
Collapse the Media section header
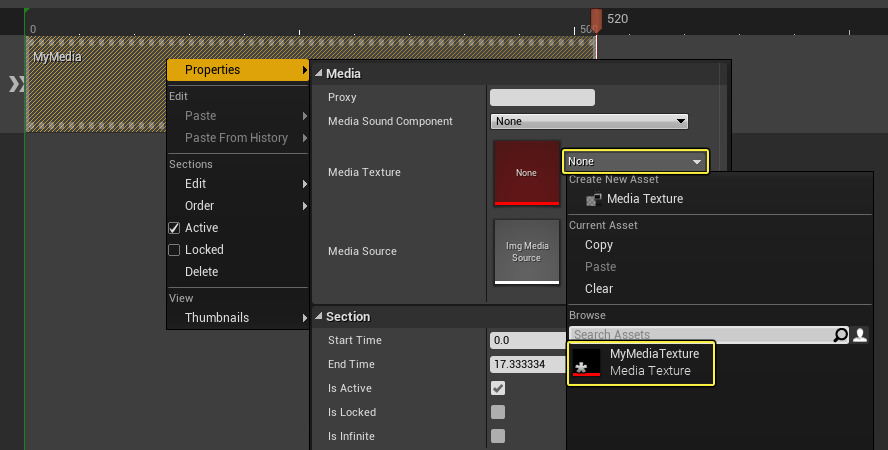click(x=319, y=74)
